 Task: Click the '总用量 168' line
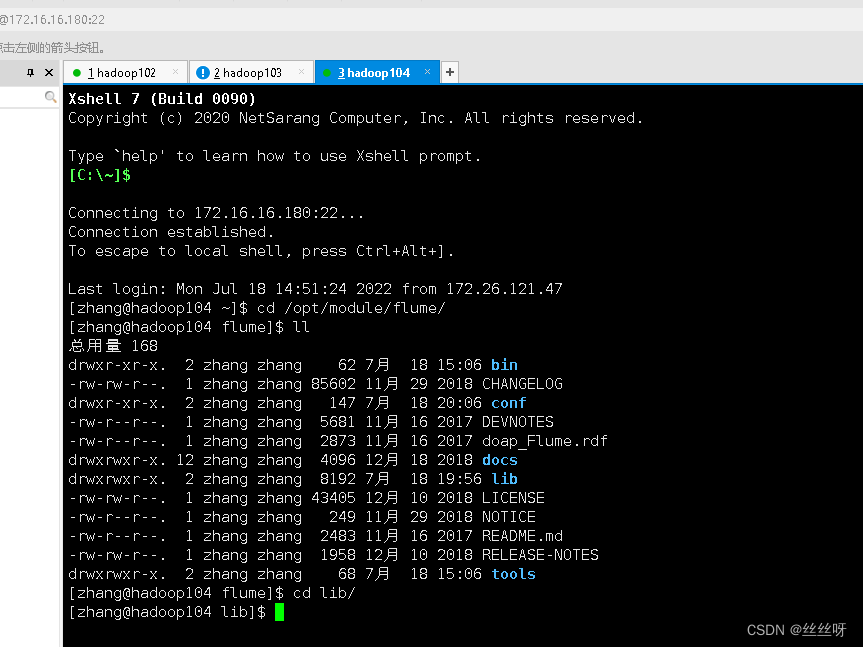(113, 346)
